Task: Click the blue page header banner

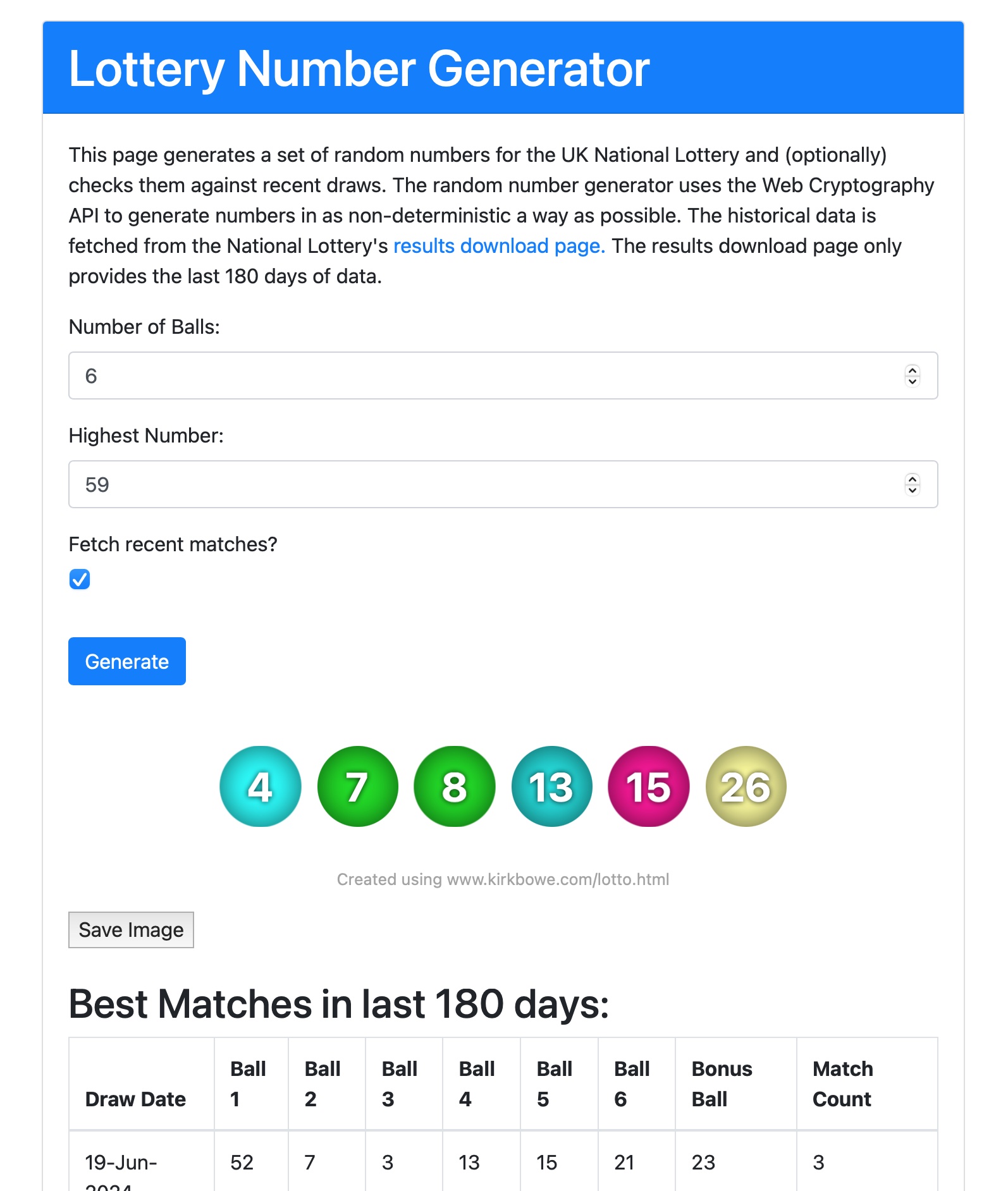Action: tap(504, 67)
